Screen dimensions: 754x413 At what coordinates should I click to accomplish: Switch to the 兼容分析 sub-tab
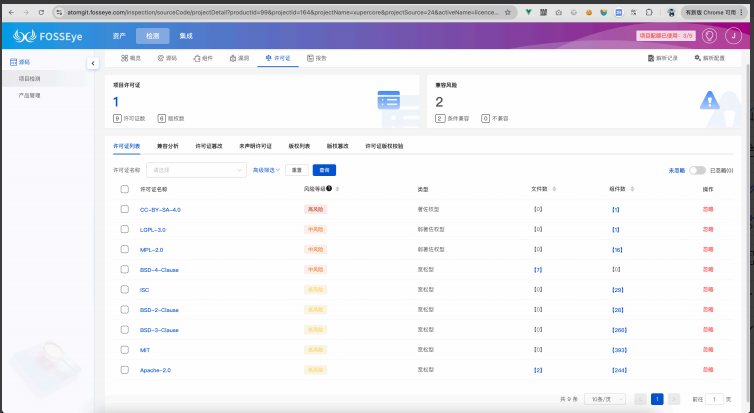167,146
